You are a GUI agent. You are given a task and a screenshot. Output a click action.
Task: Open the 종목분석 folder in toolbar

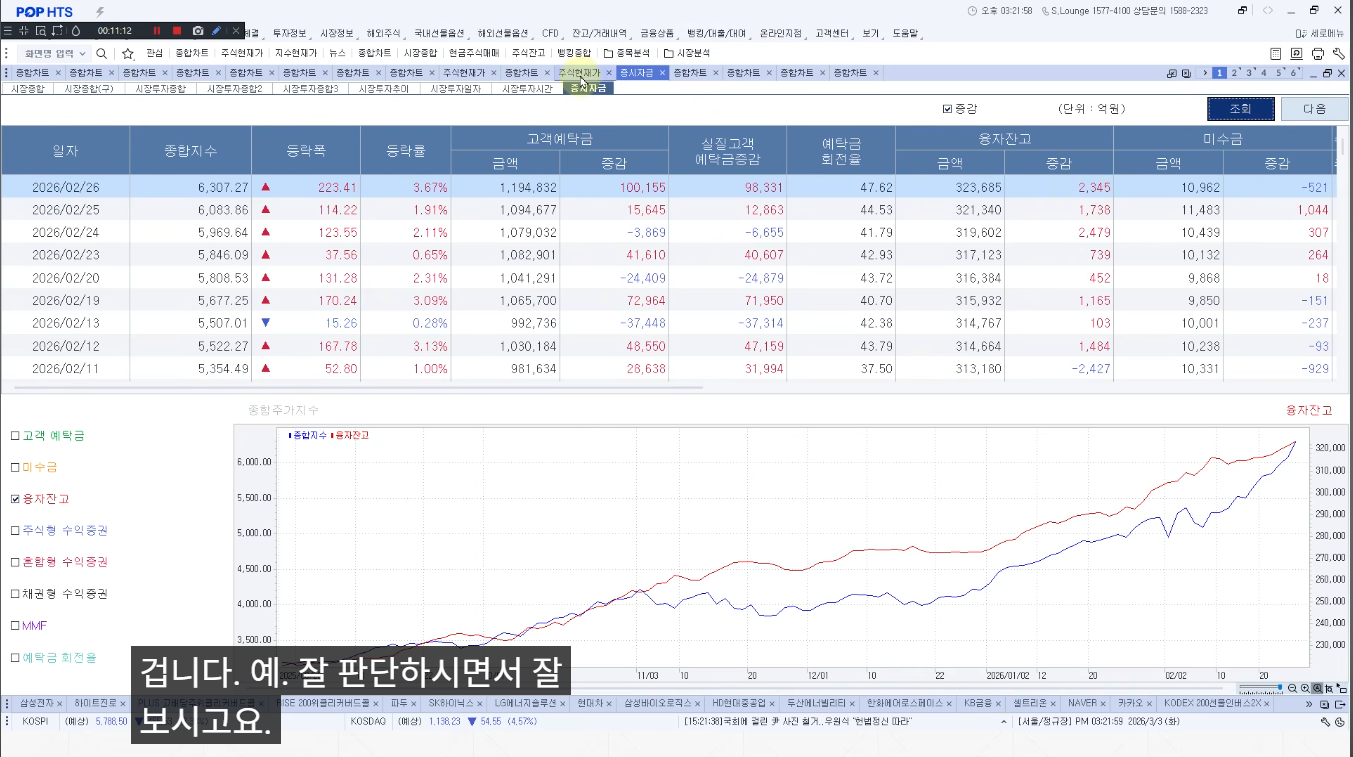coord(625,53)
